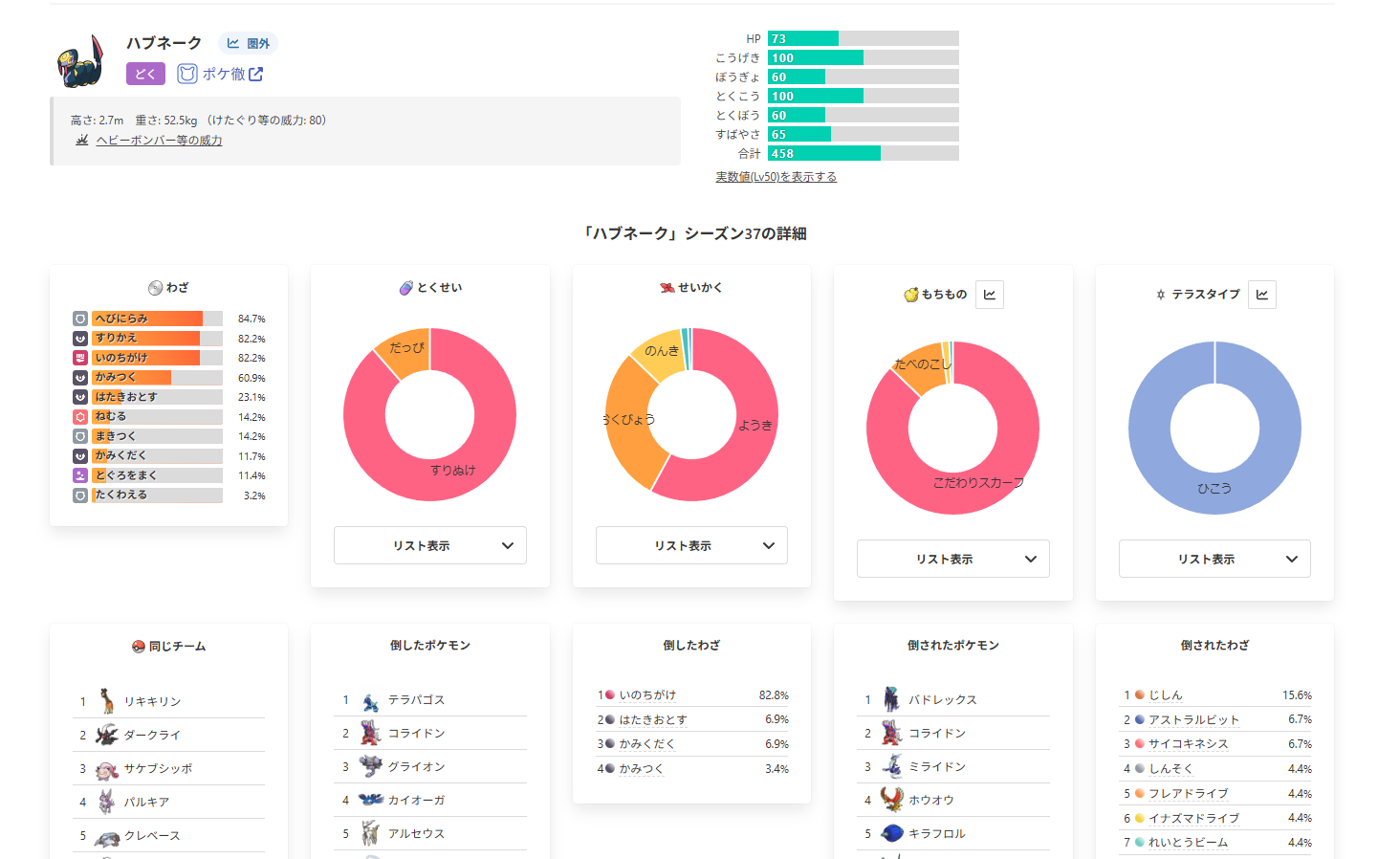Click the chart icon beside もちもの
The image size is (1400, 859).
[990, 295]
